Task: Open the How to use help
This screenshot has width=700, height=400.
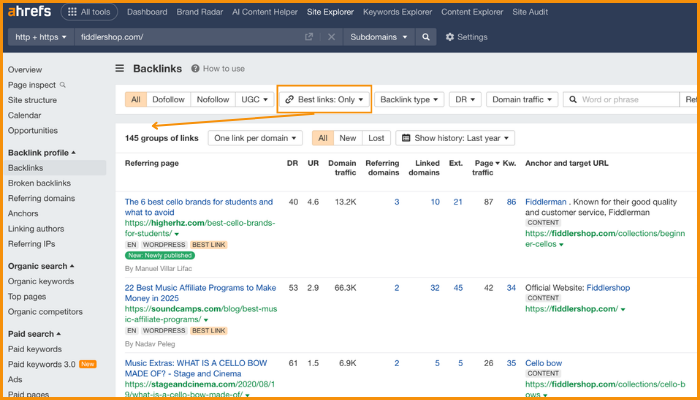Action: click(x=218, y=69)
